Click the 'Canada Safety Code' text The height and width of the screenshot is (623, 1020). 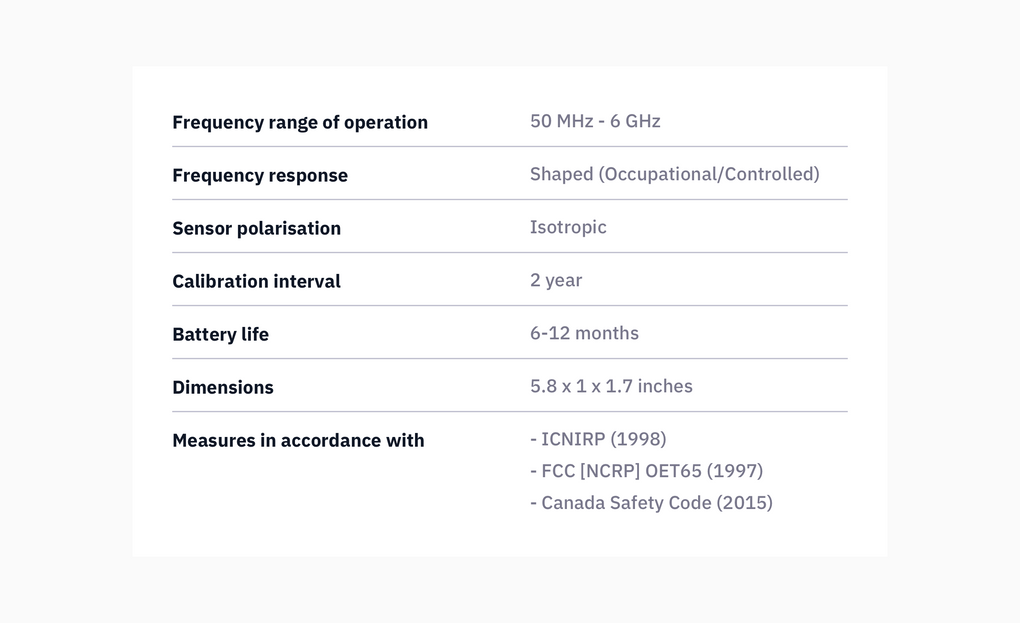point(626,503)
